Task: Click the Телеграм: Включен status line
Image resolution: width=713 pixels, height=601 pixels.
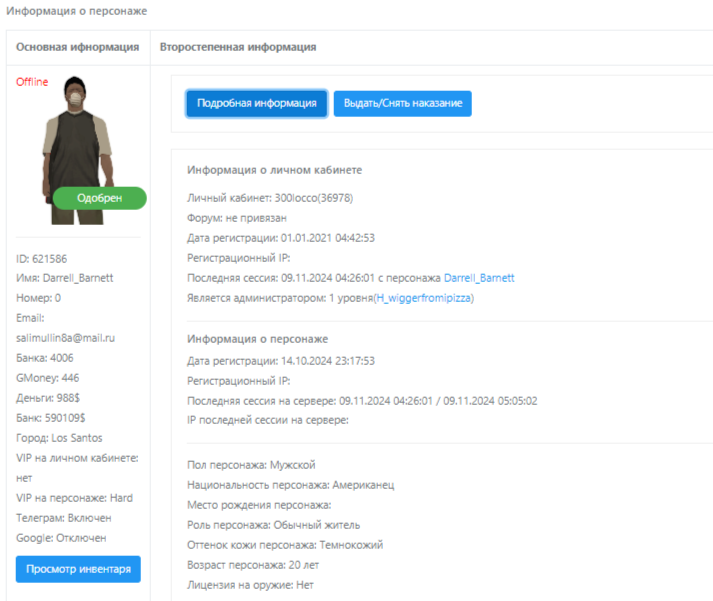Action: coord(63,518)
